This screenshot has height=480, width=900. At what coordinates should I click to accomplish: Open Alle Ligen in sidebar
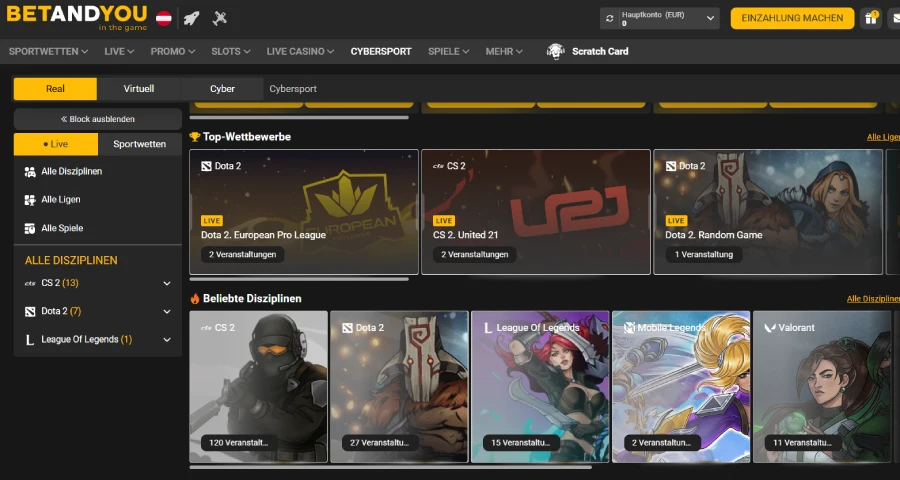[x=61, y=200]
